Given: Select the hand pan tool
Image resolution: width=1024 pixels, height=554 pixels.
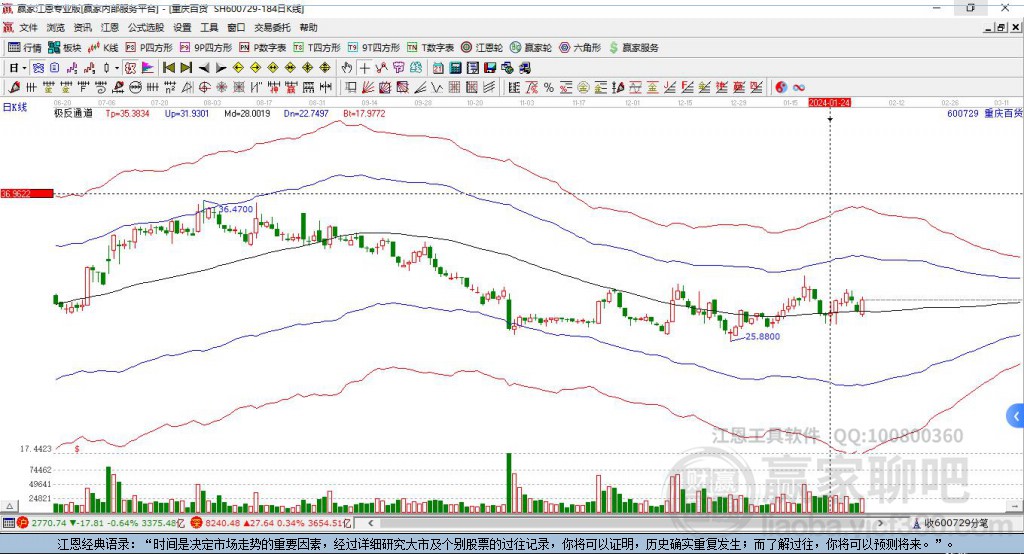Looking at the screenshot, I should pyautogui.click(x=347, y=68).
